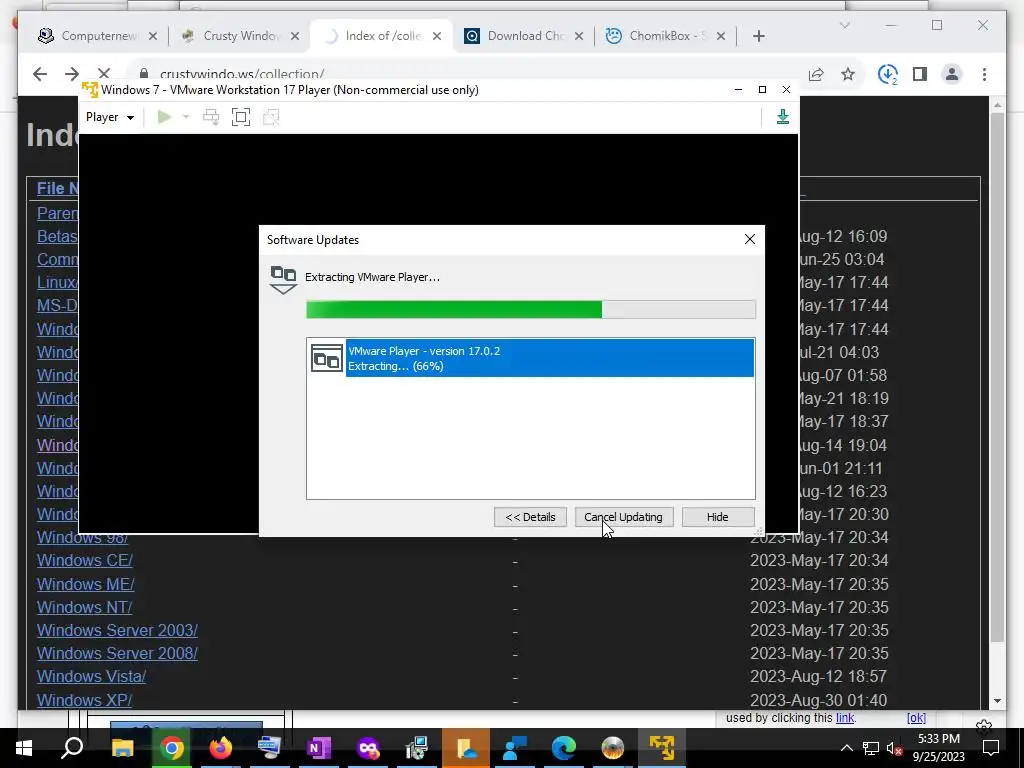Toggle the Chrome side panel

(920, 74)
